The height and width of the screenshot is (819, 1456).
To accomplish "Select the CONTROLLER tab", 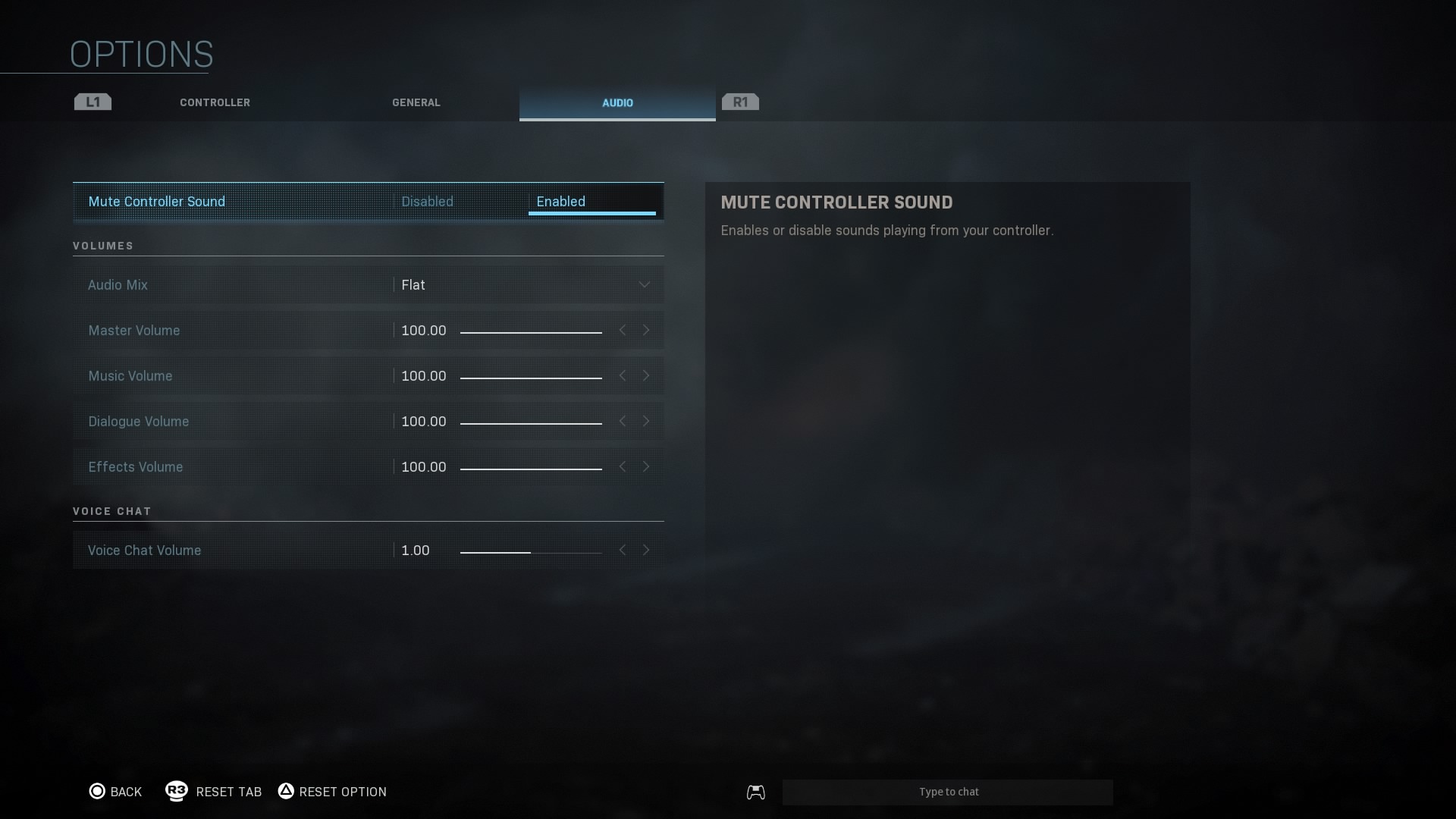I will (215, 102).
